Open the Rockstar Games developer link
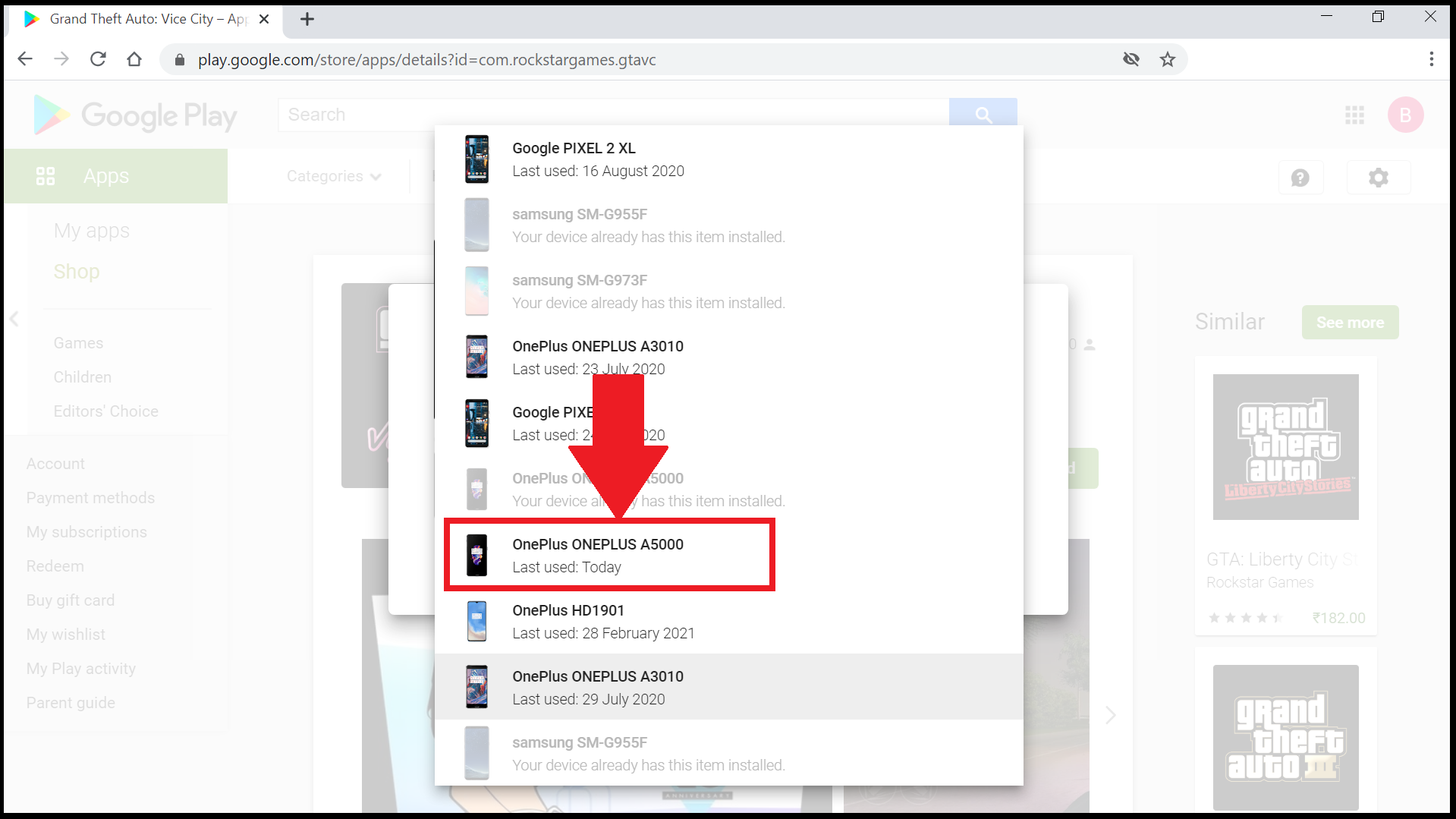The image size is (1456, 819). coord(1259,583)
